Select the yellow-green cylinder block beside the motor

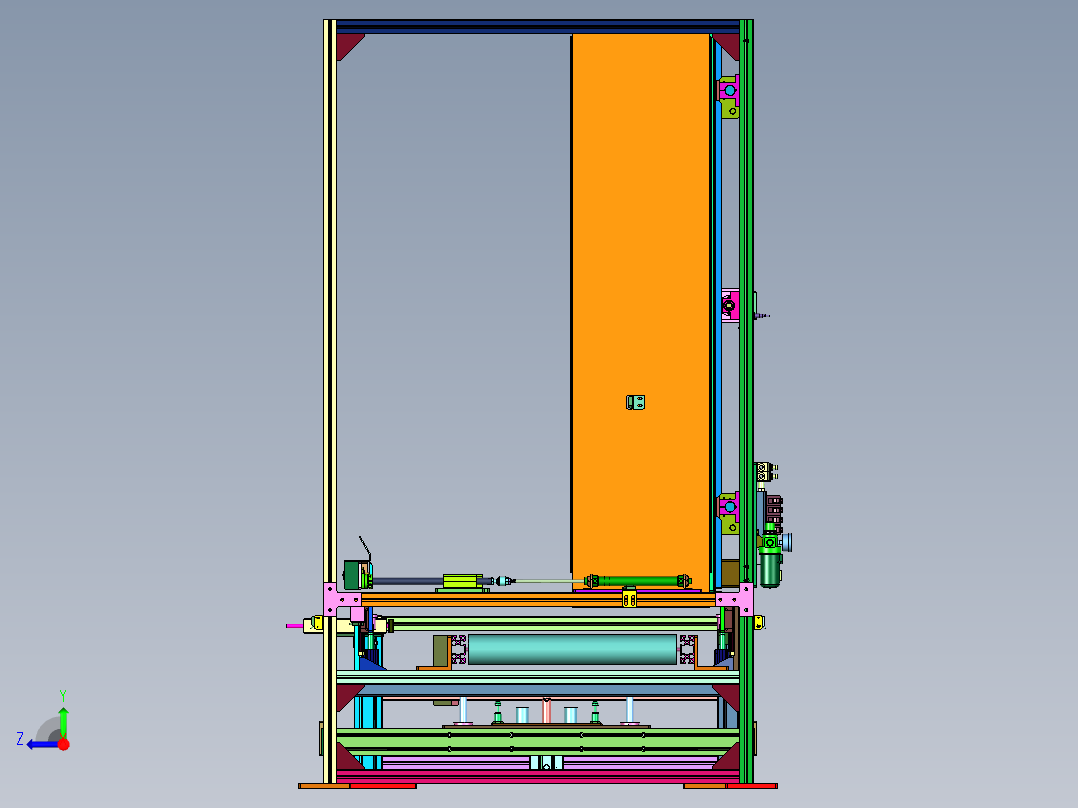point(463,582)
